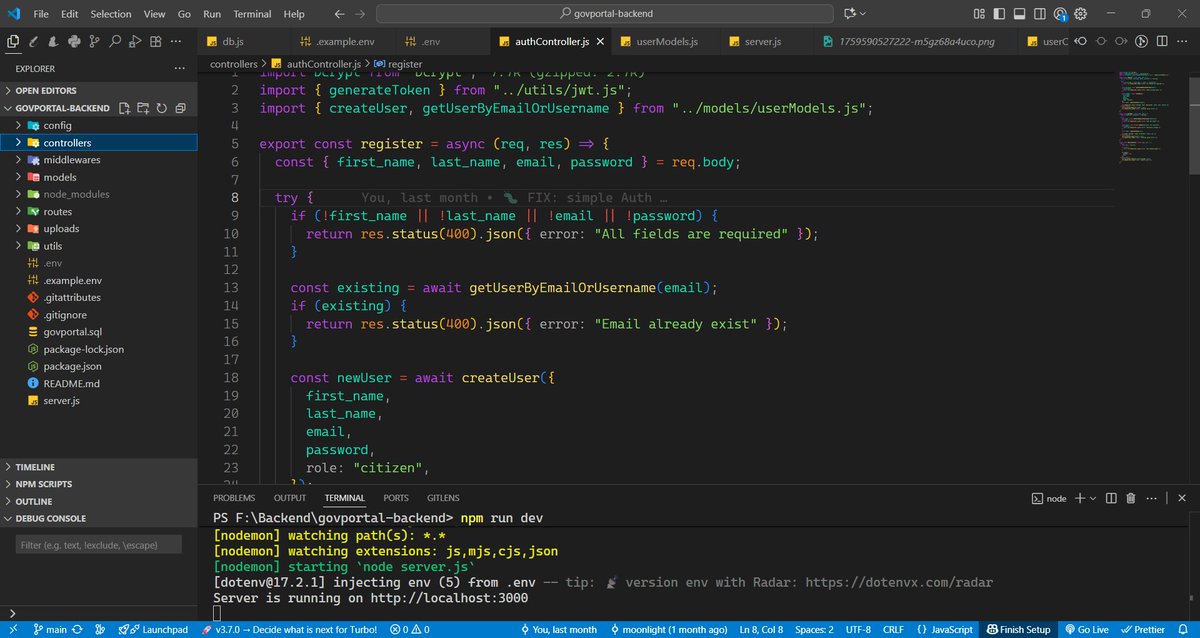The height and width of the screenshot is (638, 1200).
Task: Kill the terminal with trash icon
Action: click(x=1131, y=498)
